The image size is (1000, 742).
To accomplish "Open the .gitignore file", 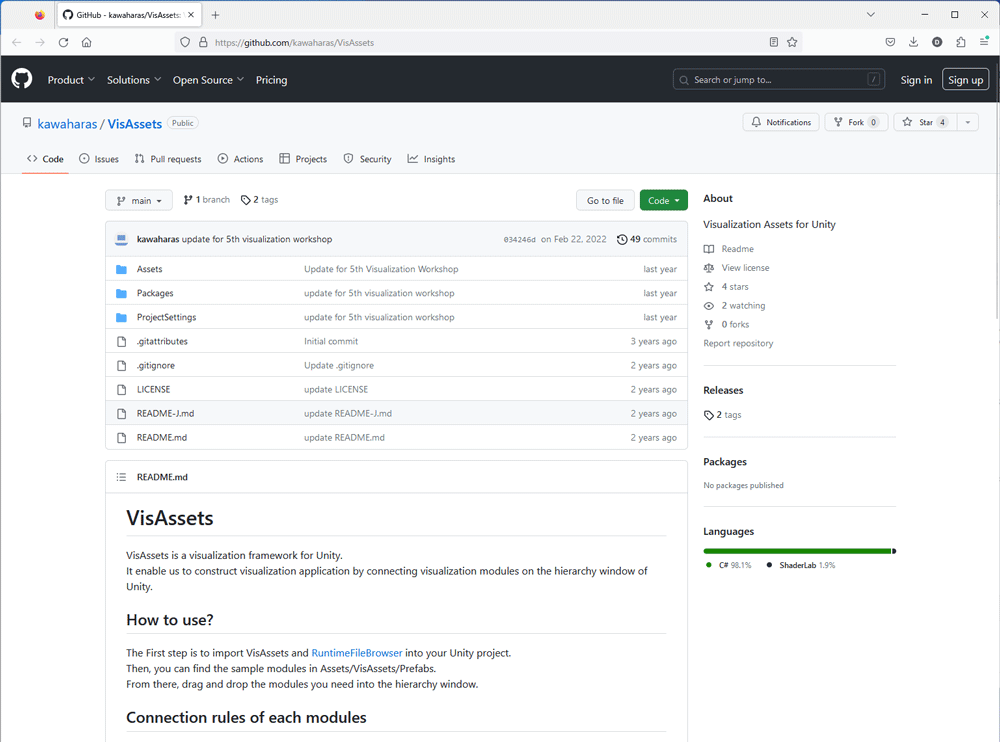I will click(x=156, y=366).
